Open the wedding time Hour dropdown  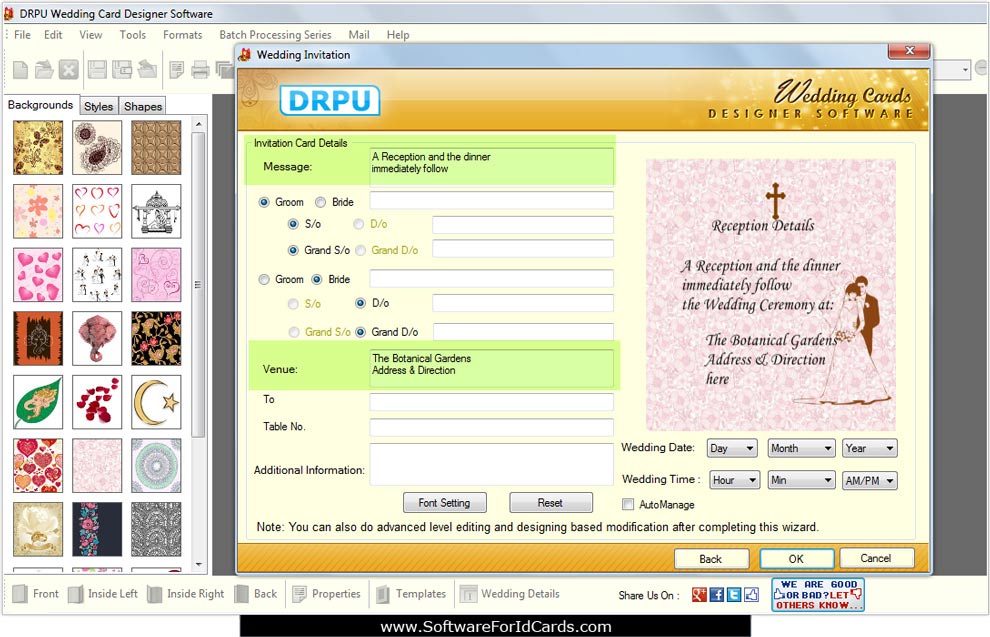(x=734, y=480)
